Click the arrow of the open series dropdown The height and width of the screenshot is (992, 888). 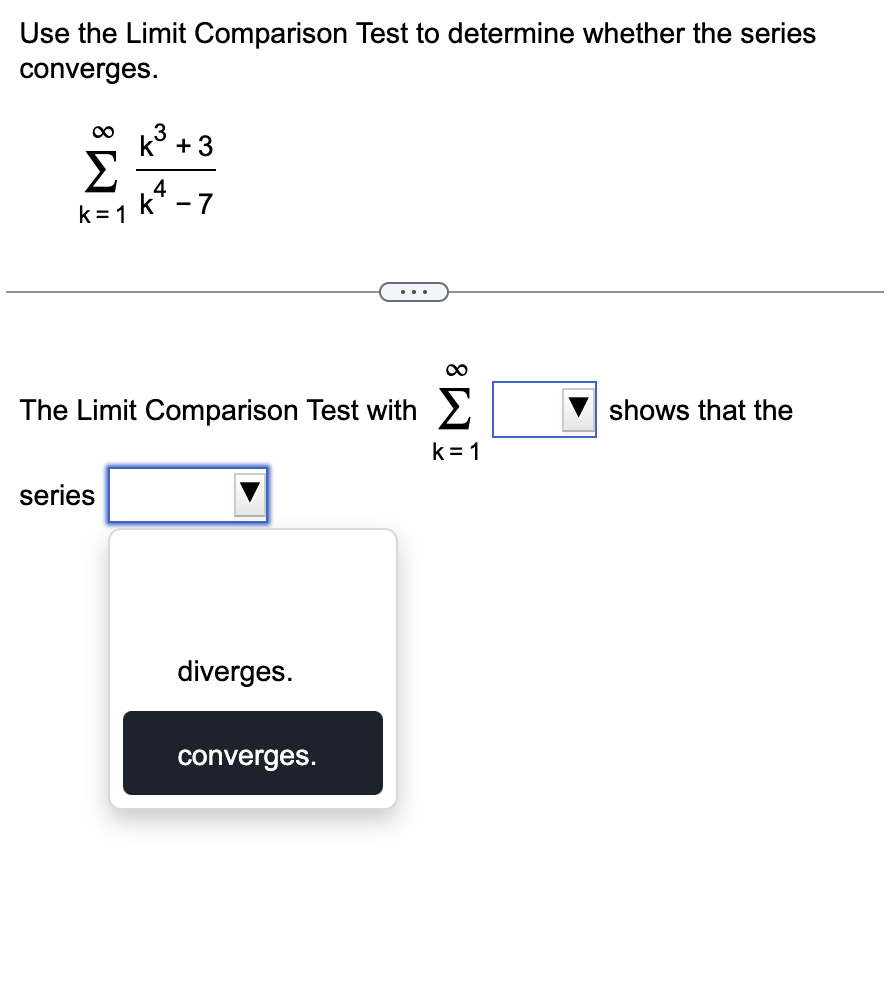[250, 494]
